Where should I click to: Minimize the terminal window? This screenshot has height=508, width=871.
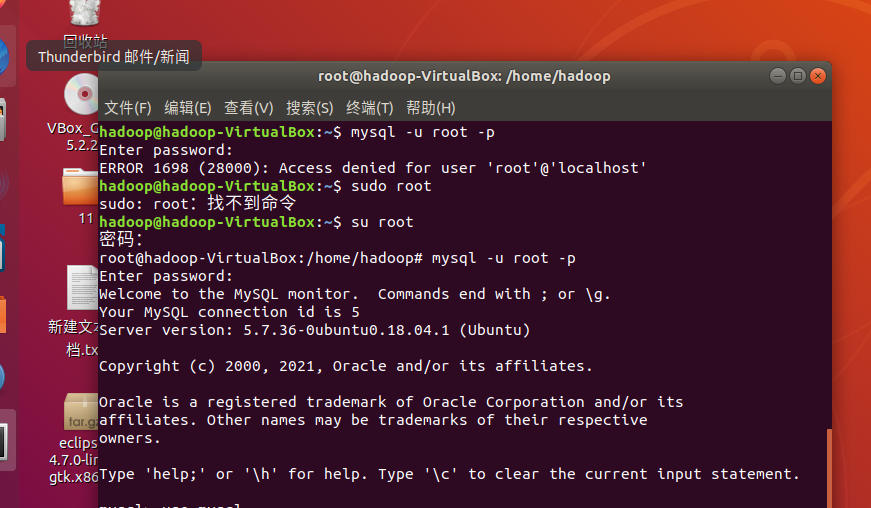[x=778, y=76]
